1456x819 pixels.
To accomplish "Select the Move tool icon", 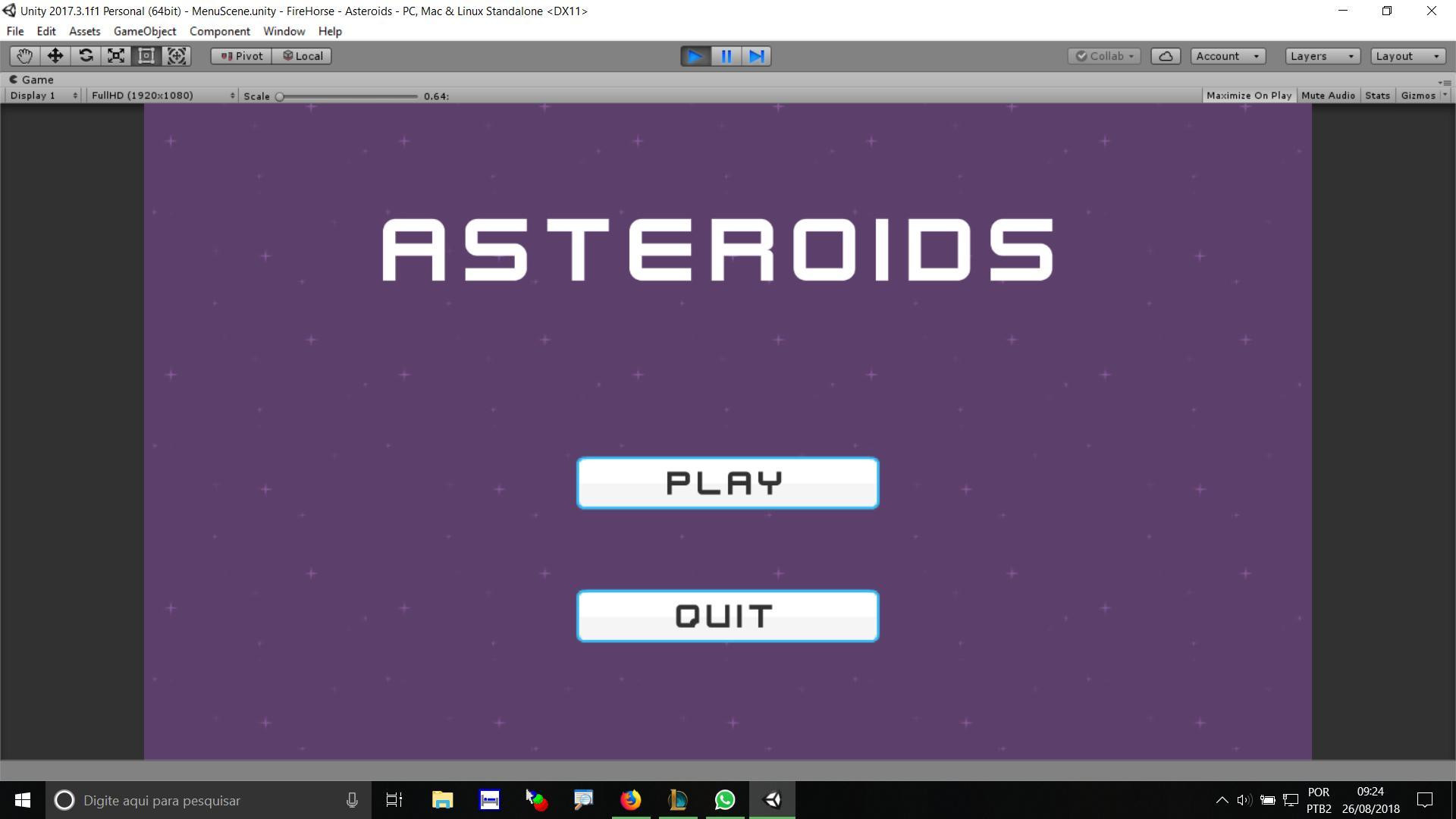I will coord(55,56).
